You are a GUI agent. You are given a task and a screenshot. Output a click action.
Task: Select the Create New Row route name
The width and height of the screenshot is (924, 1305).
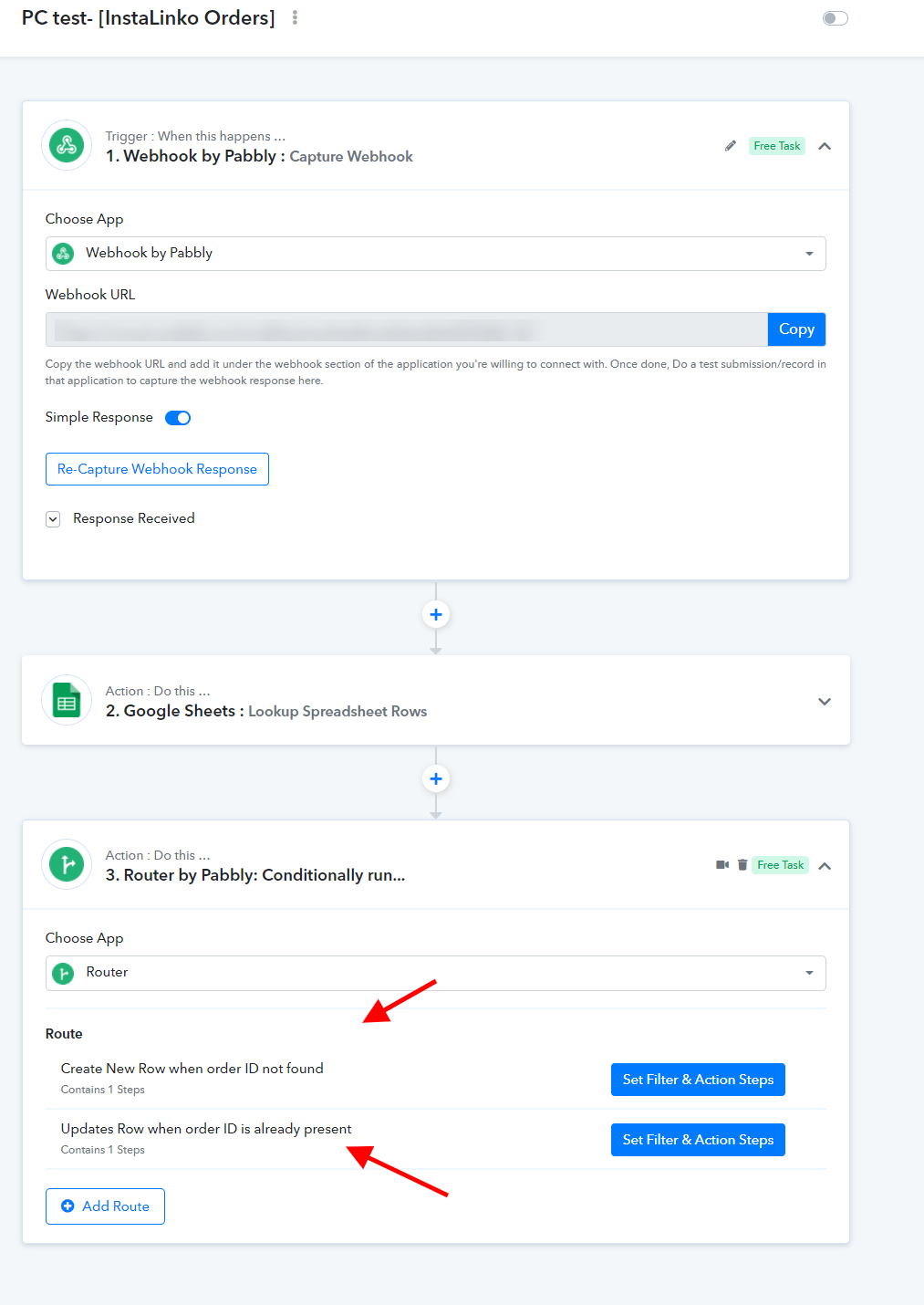[x=192, y=1069]
